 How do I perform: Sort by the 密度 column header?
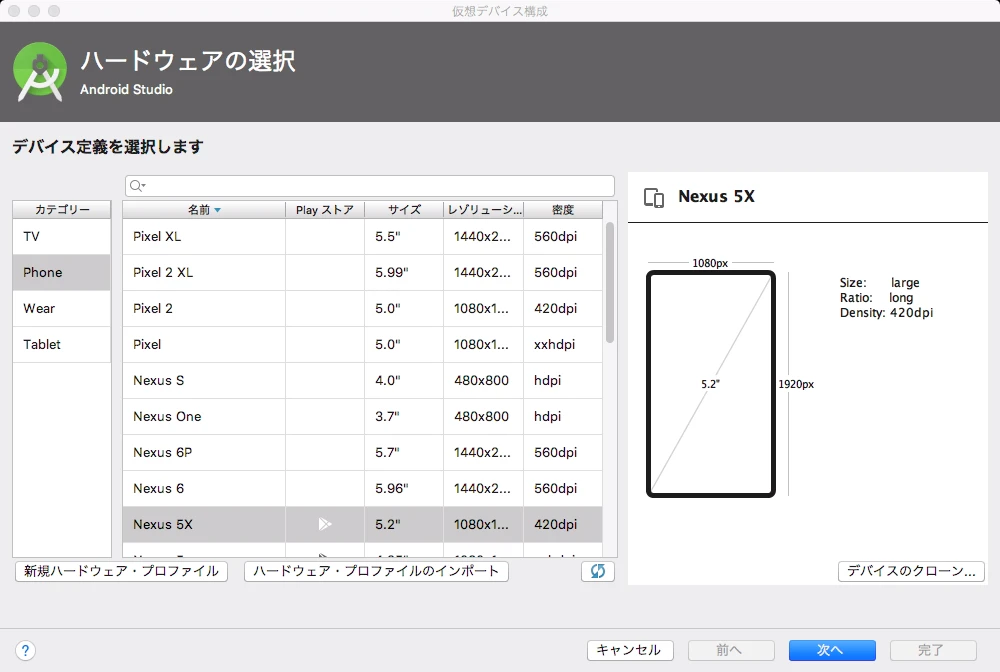click(x=562, y=210)
